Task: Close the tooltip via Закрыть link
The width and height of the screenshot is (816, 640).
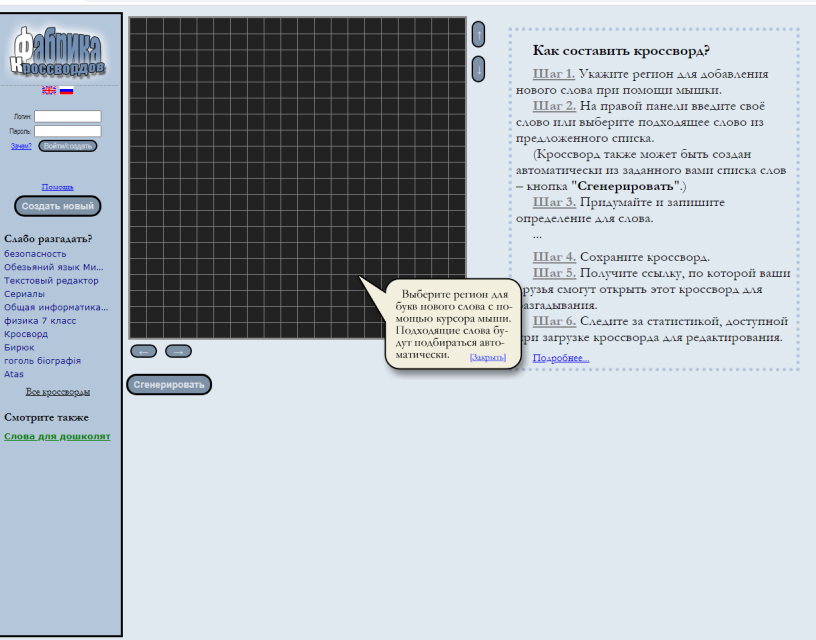Action: coord(487,357)
